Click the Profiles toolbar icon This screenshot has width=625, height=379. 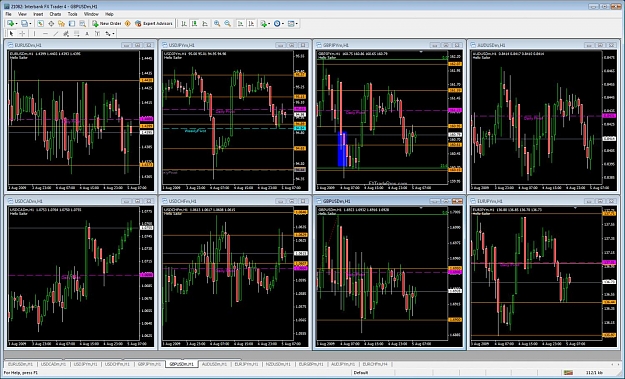coord(24,24)
